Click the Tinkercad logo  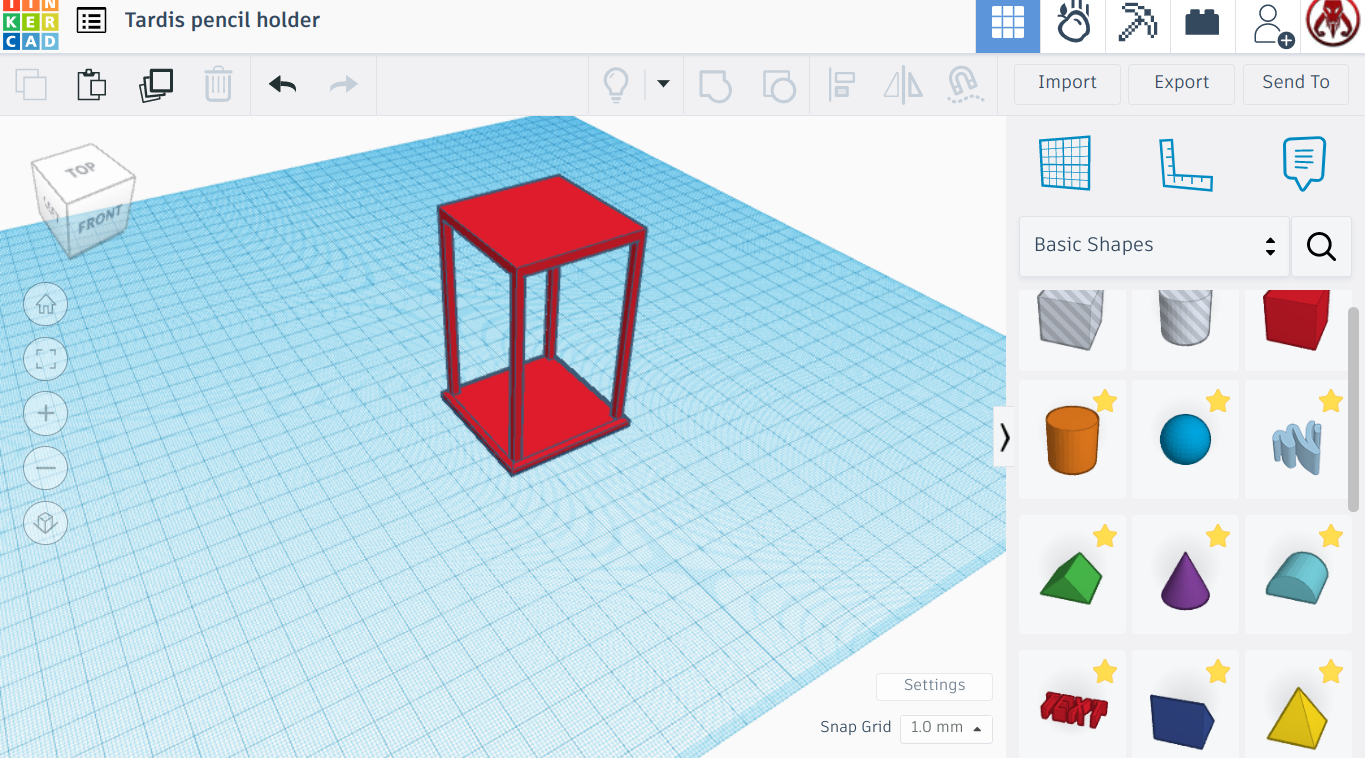click(31, 24)
